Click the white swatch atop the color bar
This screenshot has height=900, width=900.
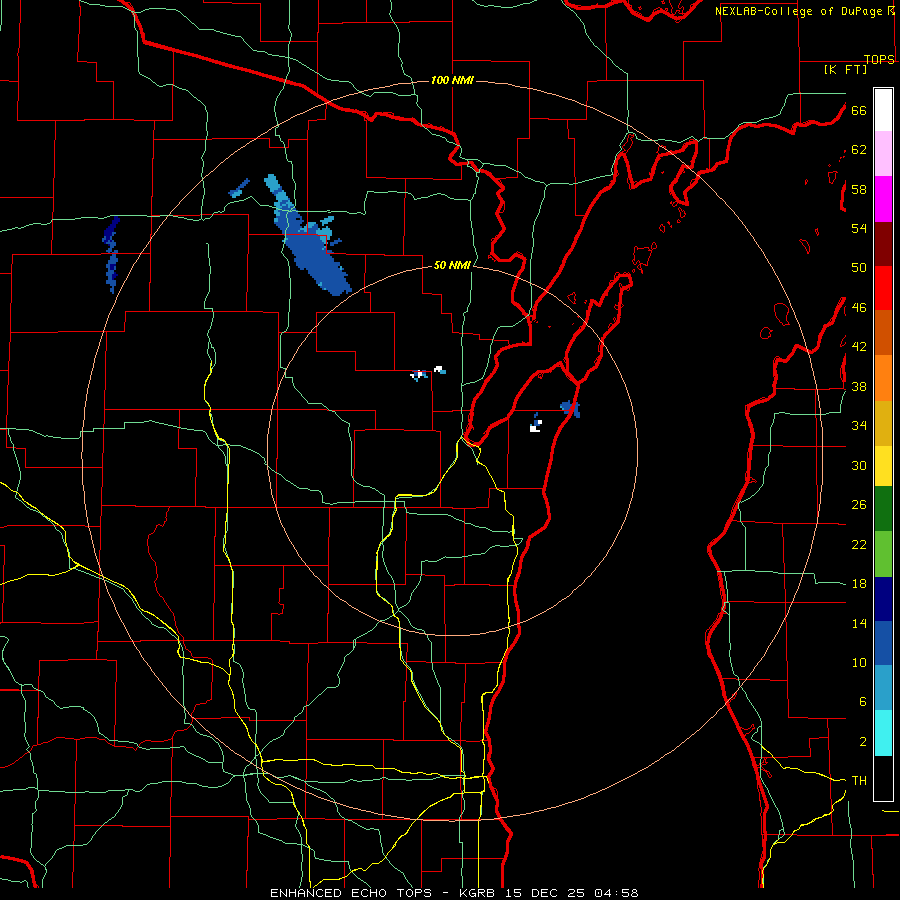coord(883,110)
